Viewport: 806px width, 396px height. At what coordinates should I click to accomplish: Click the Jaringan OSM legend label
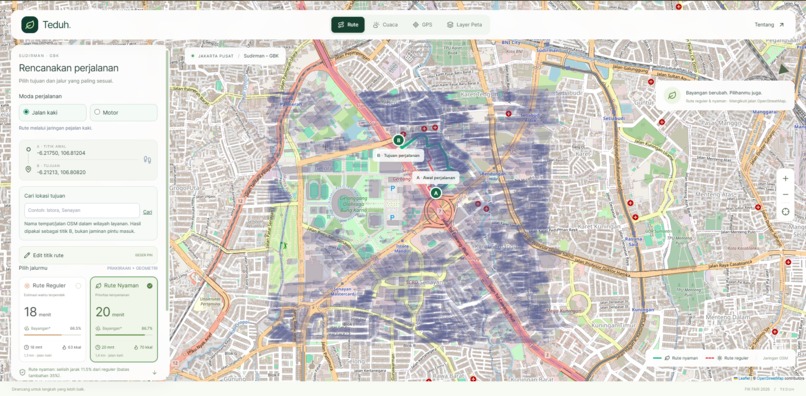tap(775, 357)
